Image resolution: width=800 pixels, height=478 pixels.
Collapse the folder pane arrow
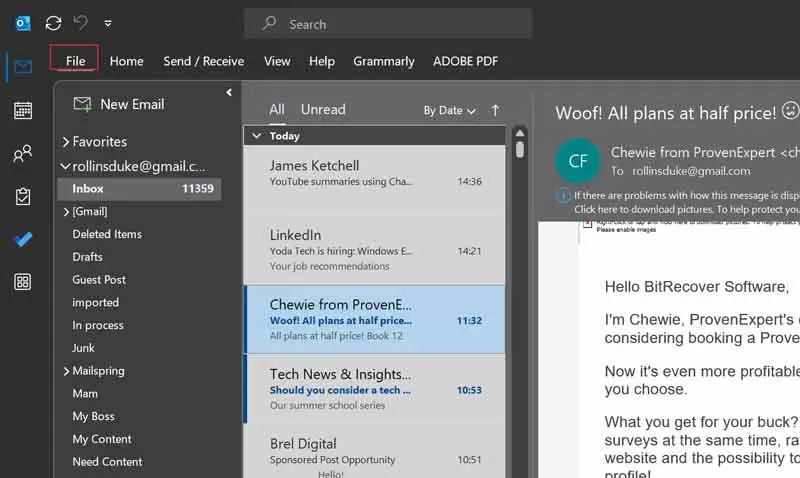[229, 93]
